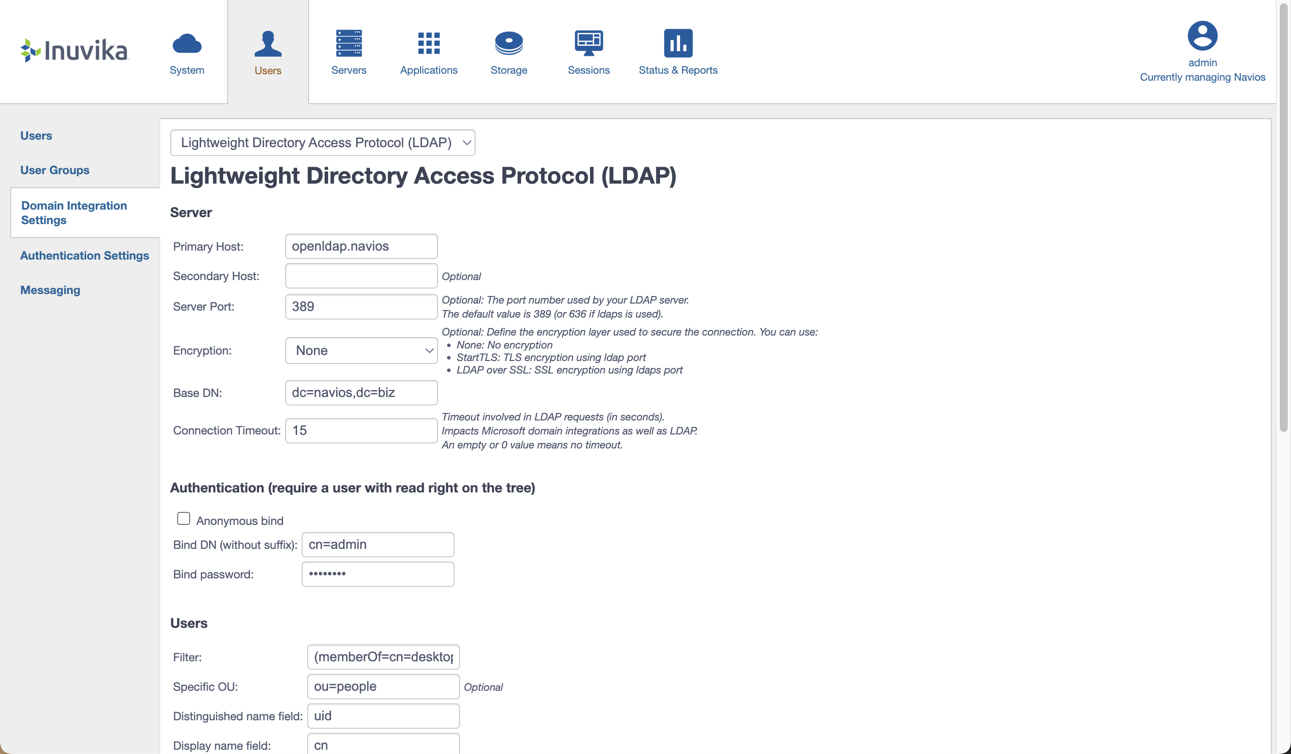1291x754 pixels.
Task: Open the domain integration type dropdown
Action: (323, 142)
